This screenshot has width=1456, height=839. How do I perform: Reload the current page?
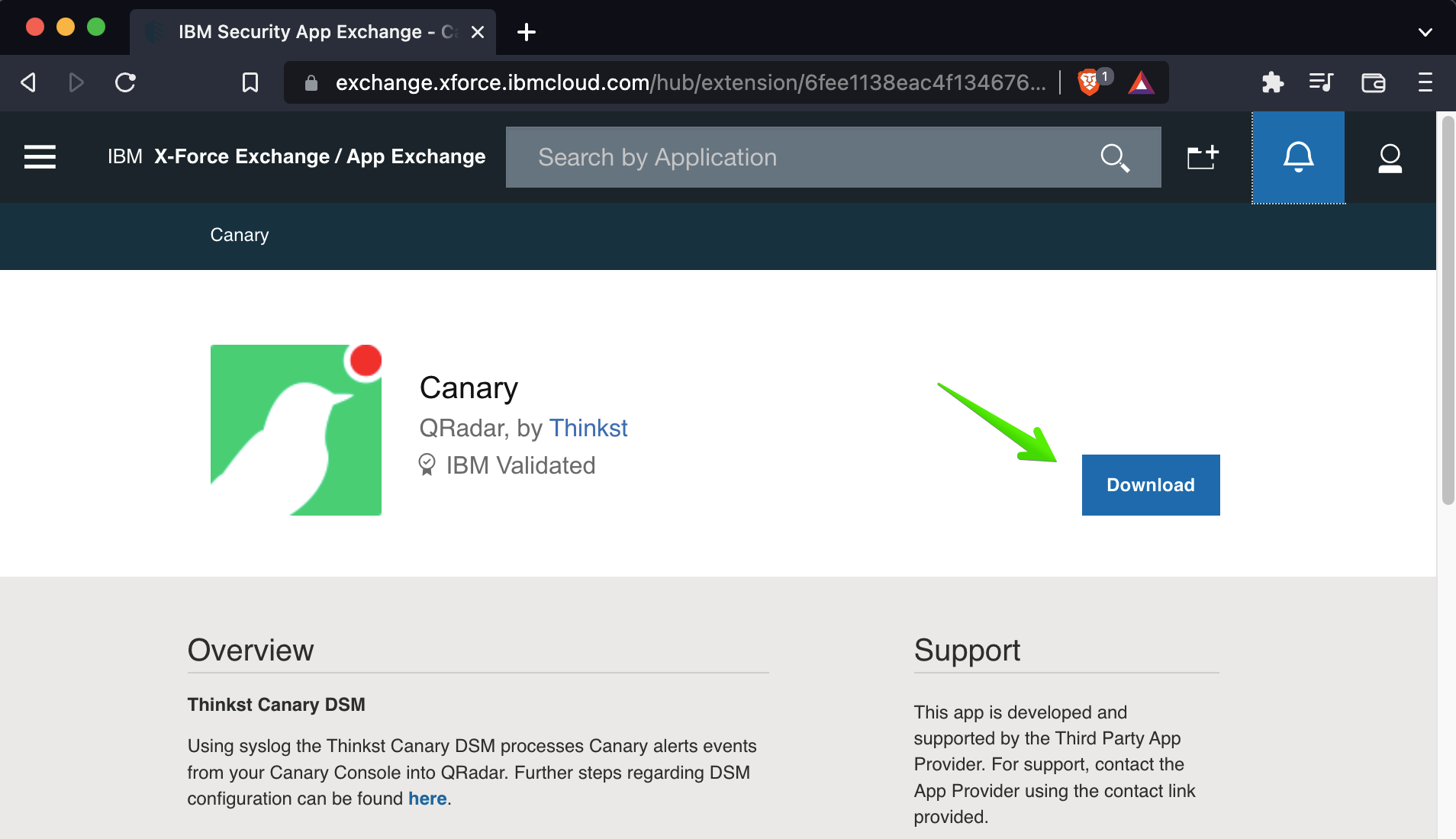(125, 82)
